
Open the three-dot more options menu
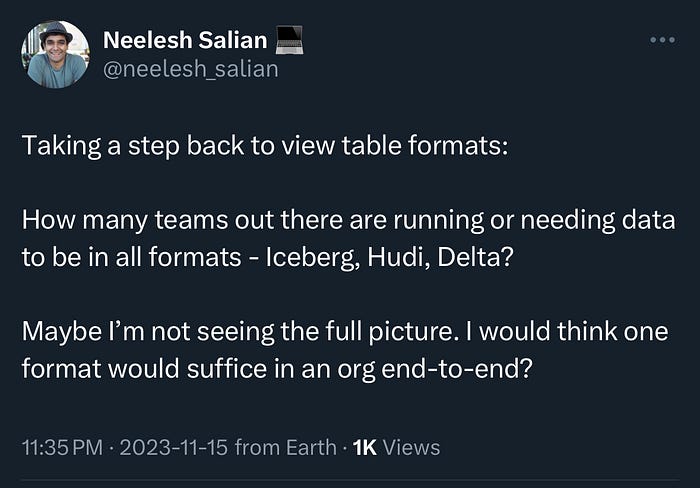click(x=662, y=41)
